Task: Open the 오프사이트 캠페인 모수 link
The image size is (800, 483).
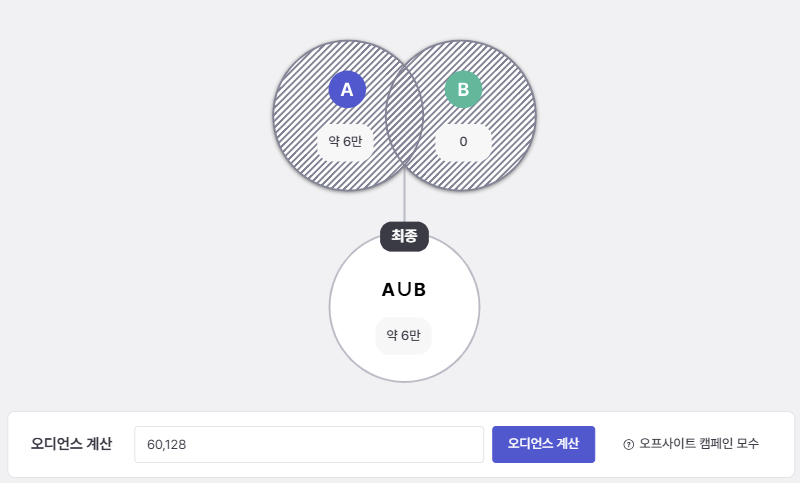Action: (699, 444)
